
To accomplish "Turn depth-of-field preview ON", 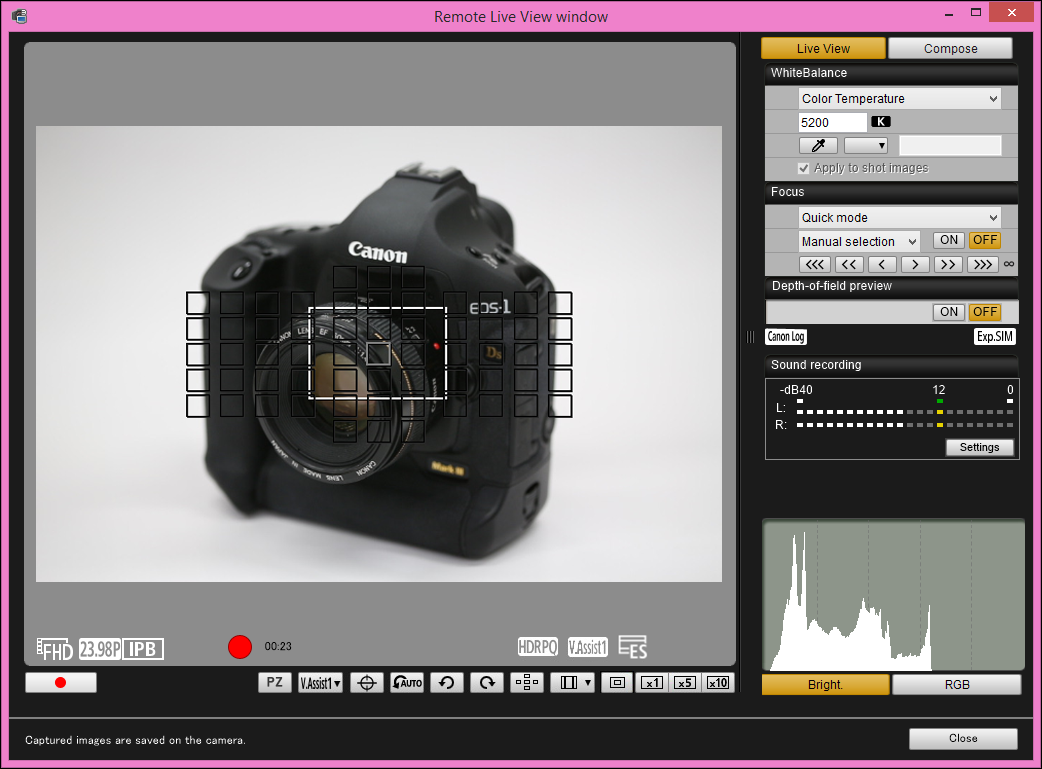I will point(949,312).
